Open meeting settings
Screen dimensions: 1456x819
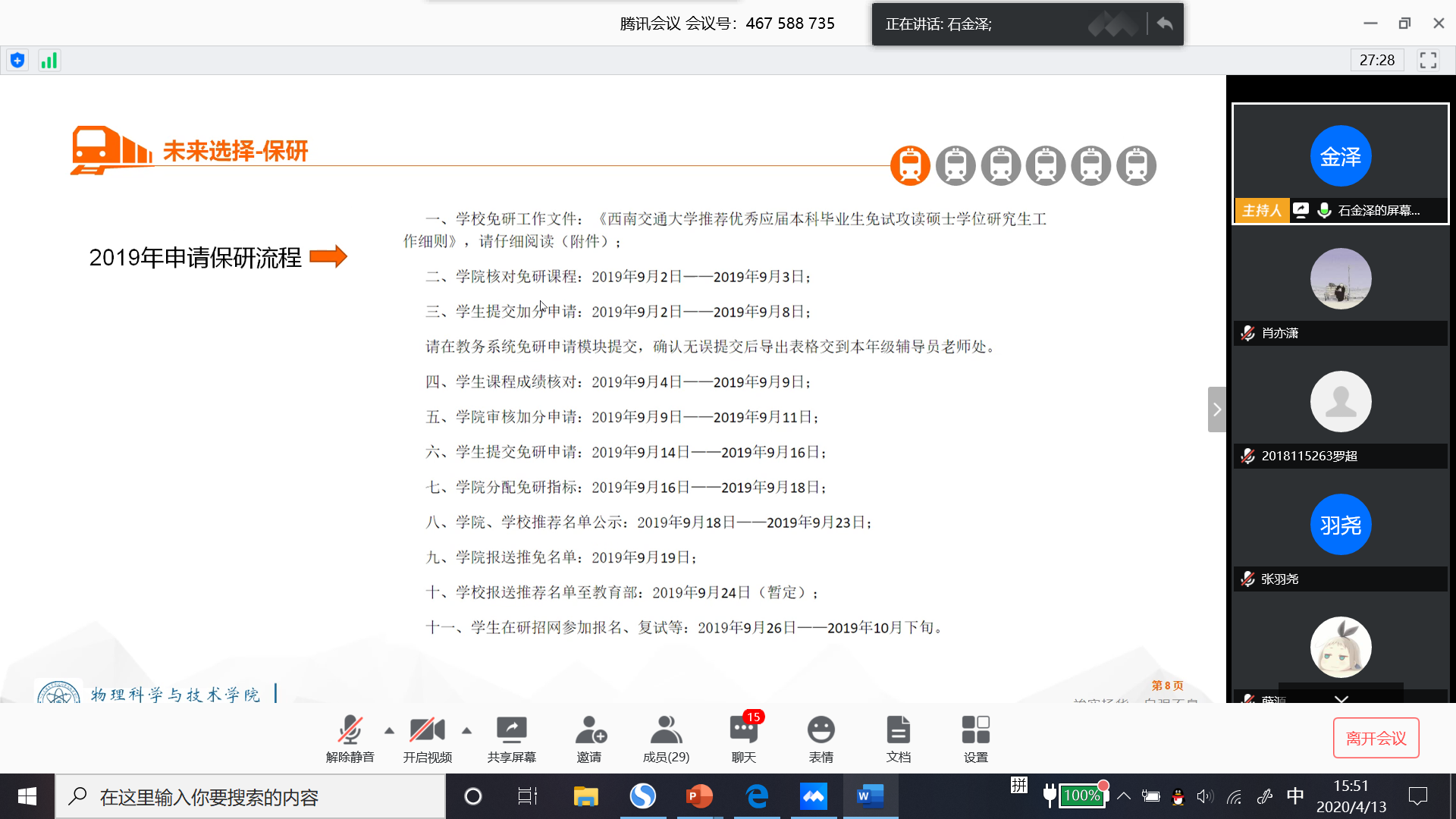tap(975, 739)
